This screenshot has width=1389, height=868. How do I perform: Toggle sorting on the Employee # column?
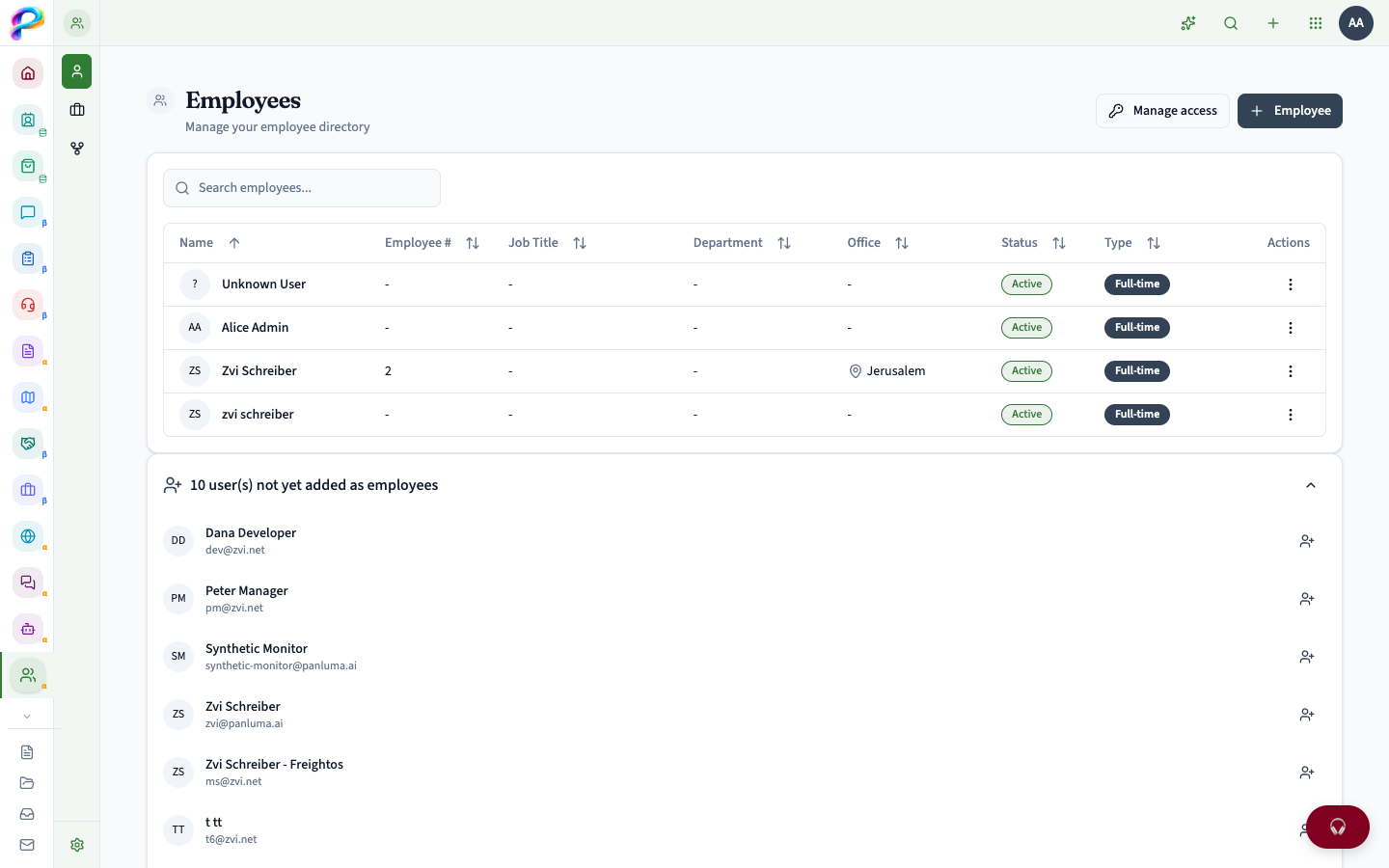(x=473, y=243)
